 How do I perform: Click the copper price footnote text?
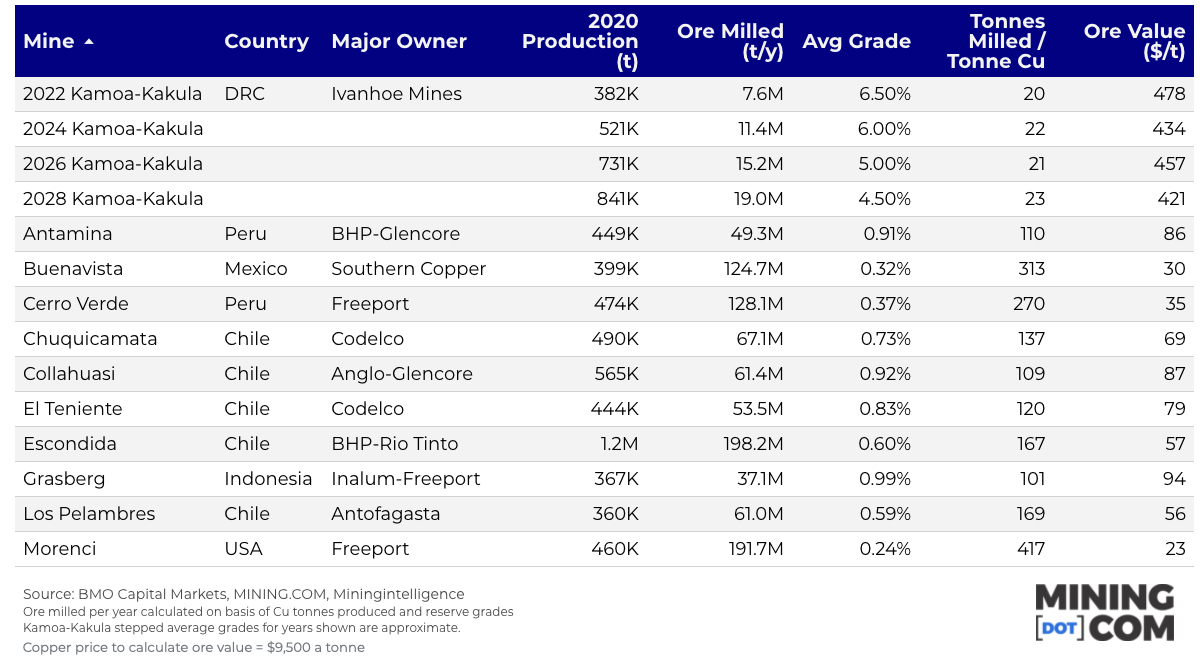tap(193, 647)
